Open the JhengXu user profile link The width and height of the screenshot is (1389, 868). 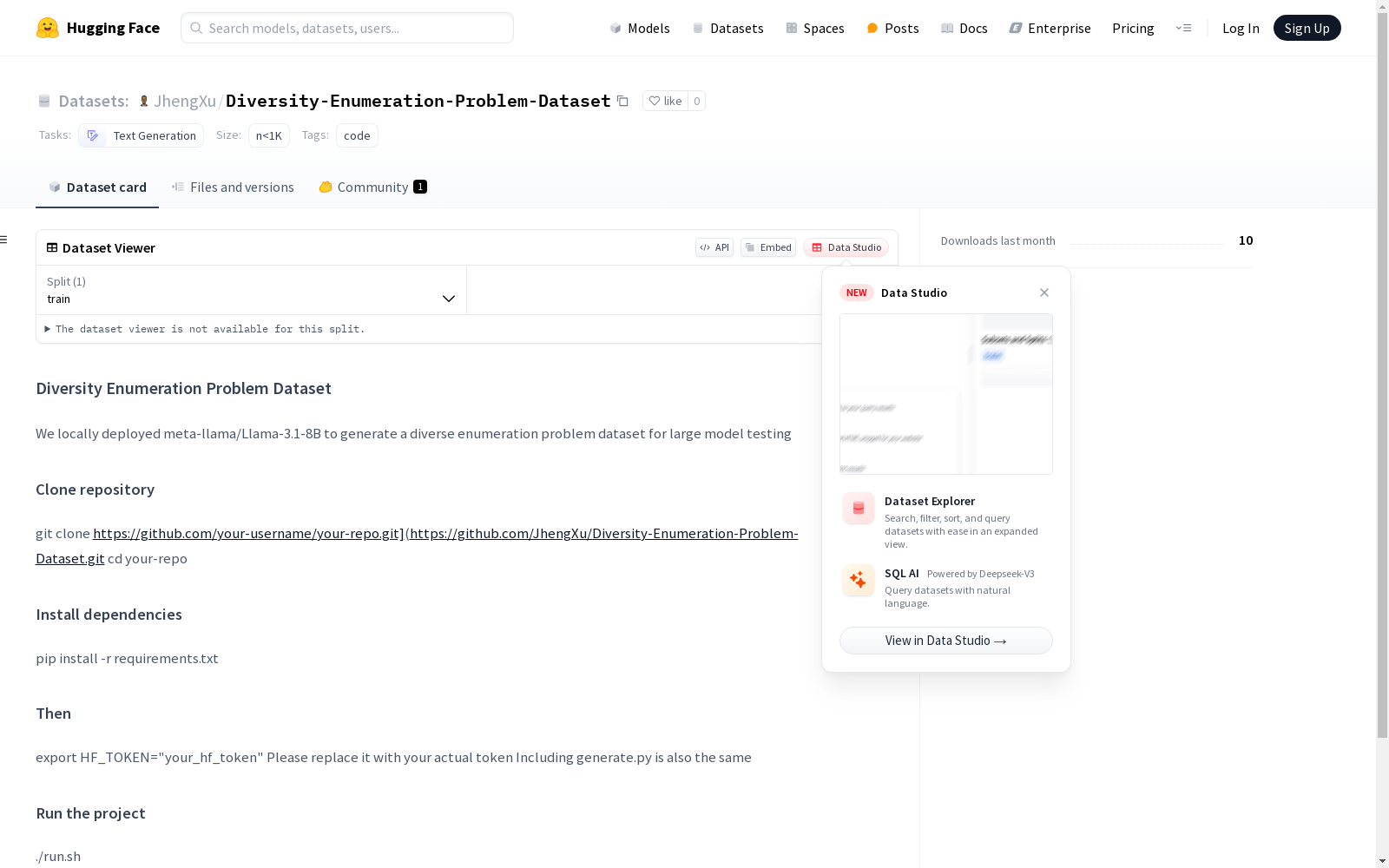[x=185, y=101]
